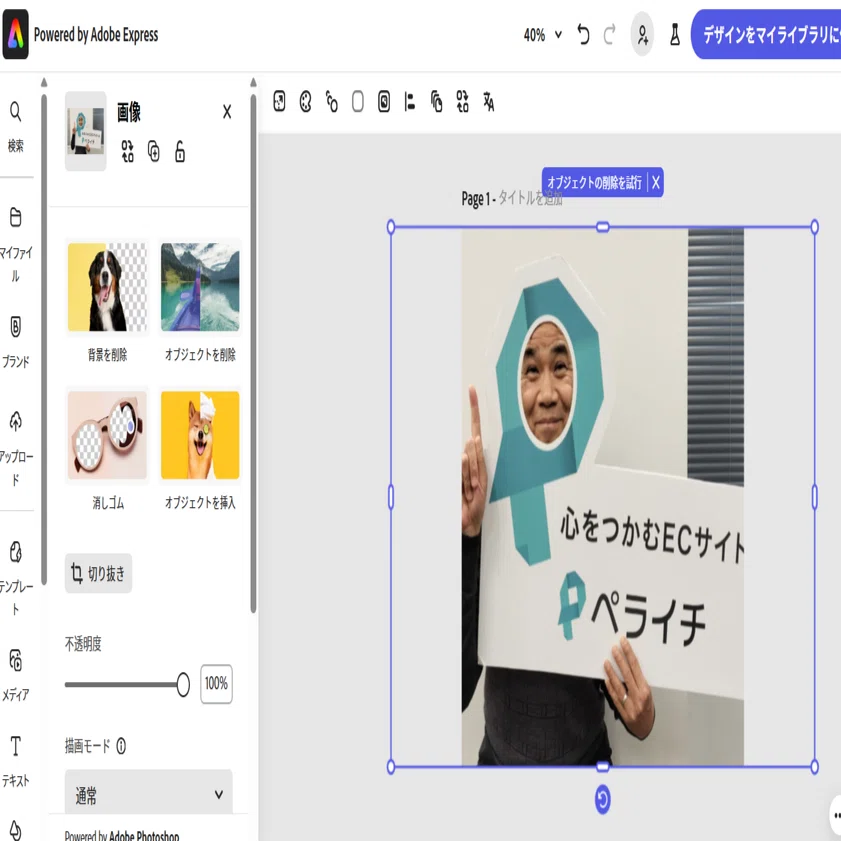Click the 不透明度 opacity slider handle

[183, 684]
